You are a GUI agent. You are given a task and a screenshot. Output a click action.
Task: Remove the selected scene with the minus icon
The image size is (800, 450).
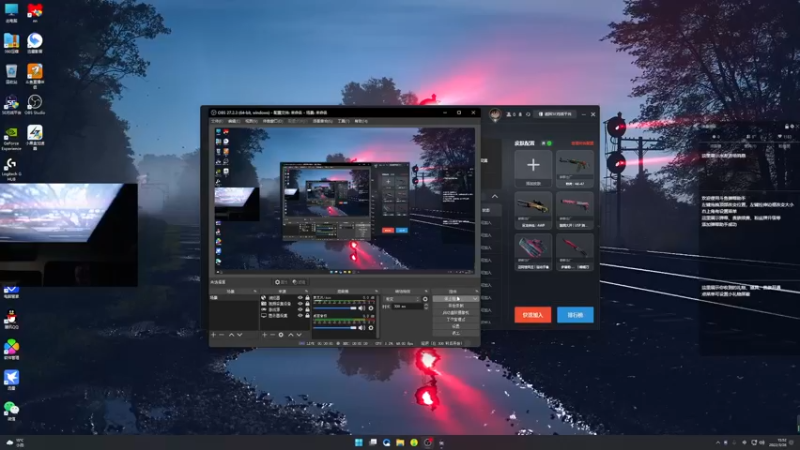pos(221,335)
